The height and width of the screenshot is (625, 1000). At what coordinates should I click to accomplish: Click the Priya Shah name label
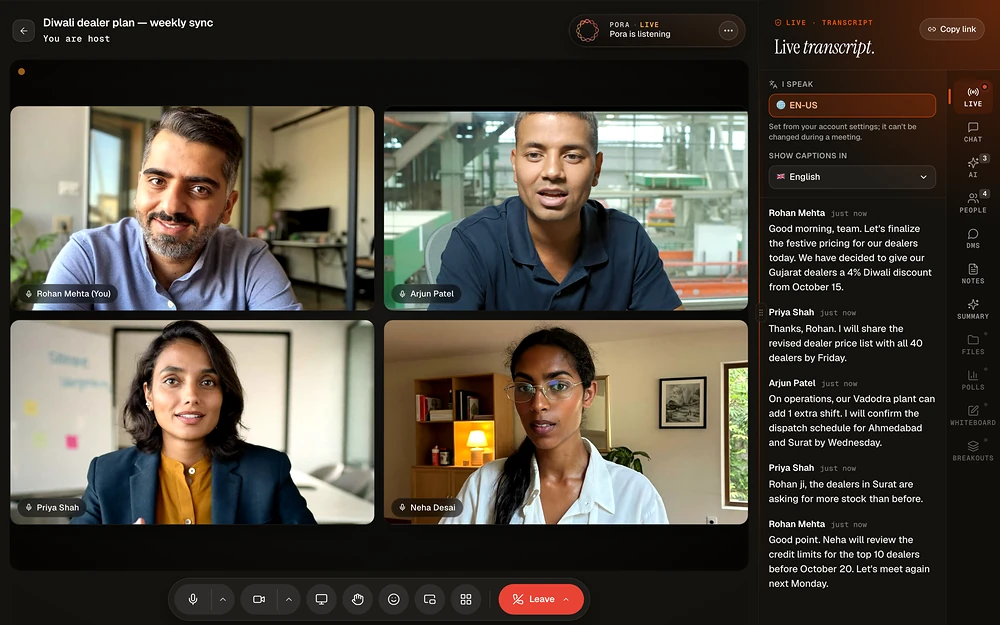[x=51, y=508]
